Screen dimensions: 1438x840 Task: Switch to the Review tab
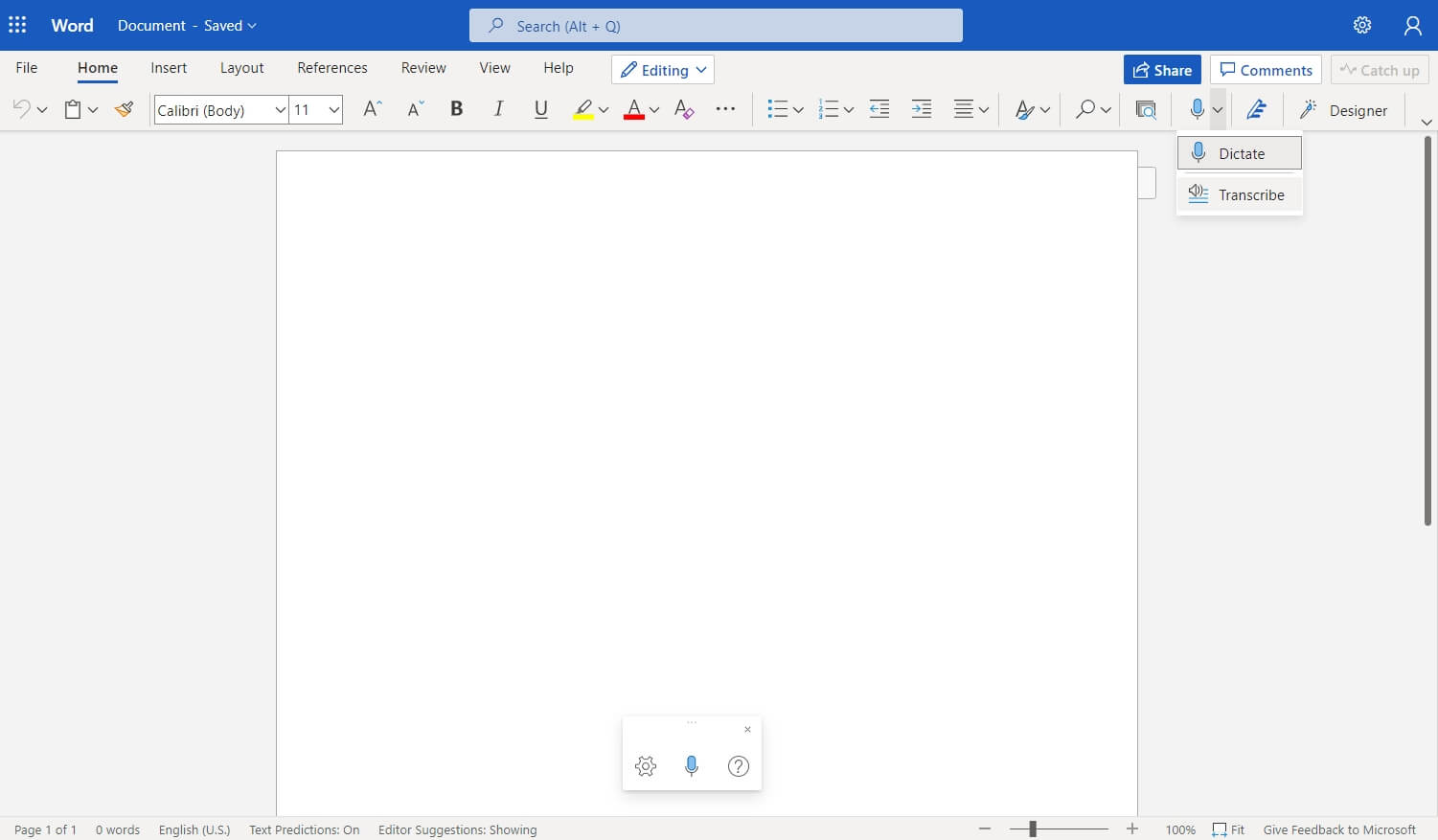click(423, 68)
